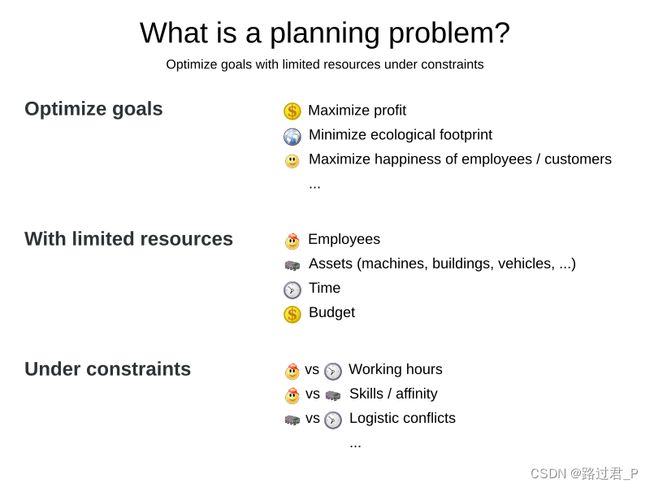
Task: Click the globe icon beside Minimize ecological footprint
Action: pyautogui.click(x=292, y=136)
